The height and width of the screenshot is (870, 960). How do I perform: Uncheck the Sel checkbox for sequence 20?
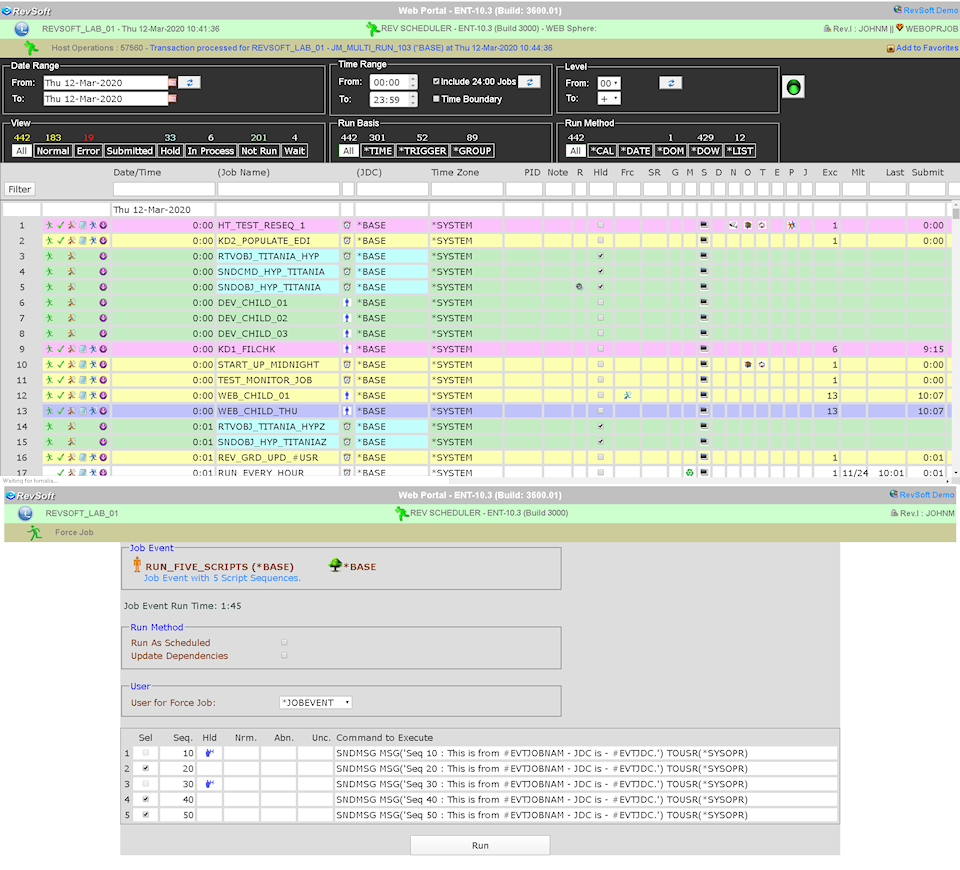147,768
